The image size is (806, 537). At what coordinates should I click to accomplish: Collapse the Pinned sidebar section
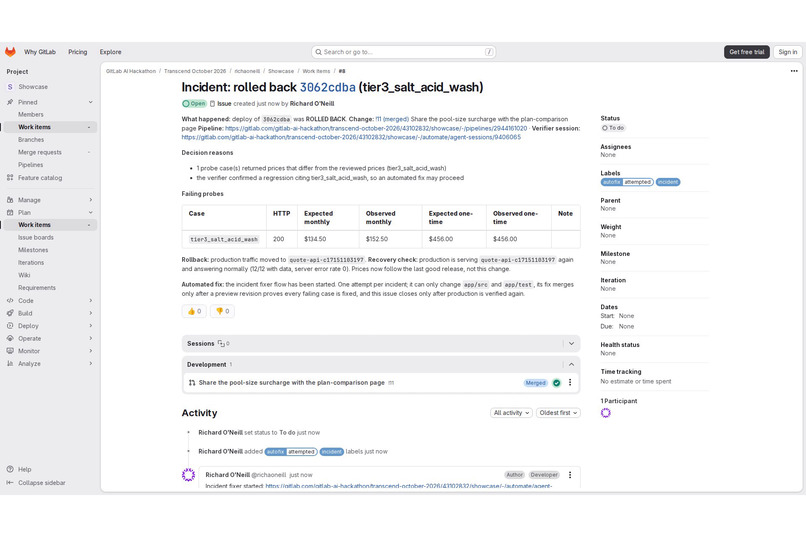click(90, 102)
